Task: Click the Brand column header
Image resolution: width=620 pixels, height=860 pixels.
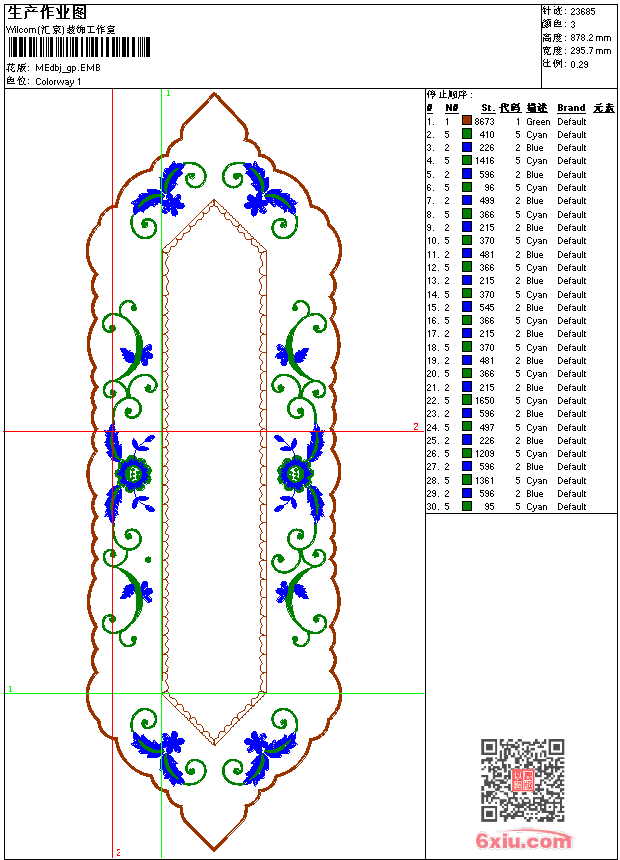Action: pos(571,108)
